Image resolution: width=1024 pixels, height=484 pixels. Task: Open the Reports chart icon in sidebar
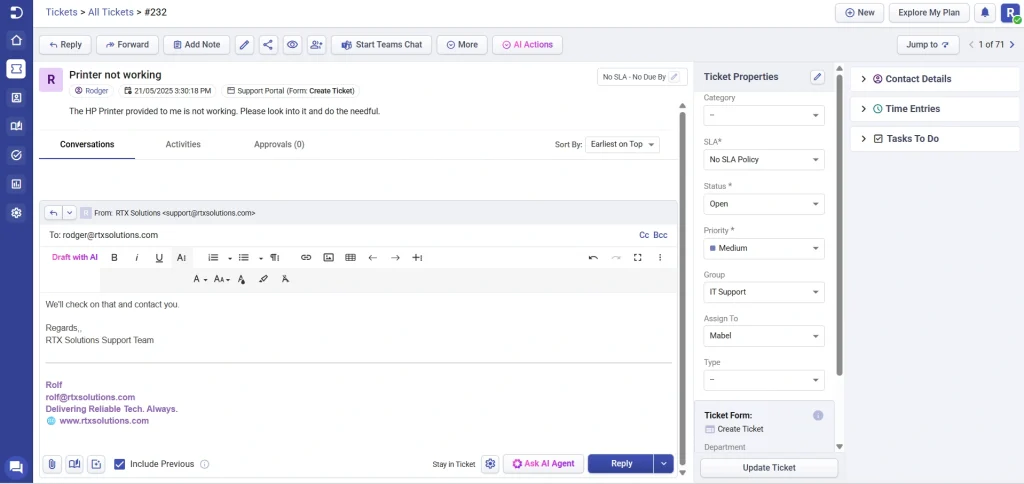16,184
